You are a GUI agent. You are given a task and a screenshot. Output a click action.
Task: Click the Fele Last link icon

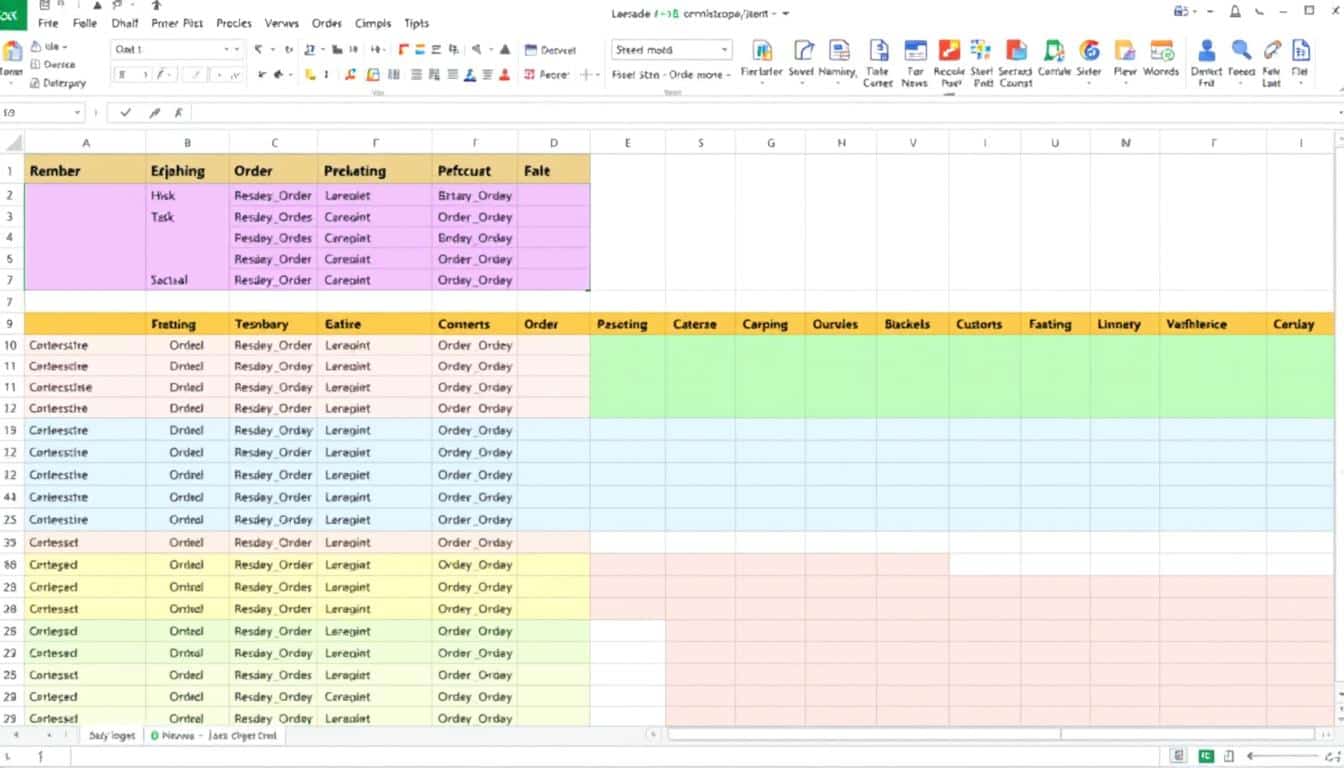[x=1272, y=51]
